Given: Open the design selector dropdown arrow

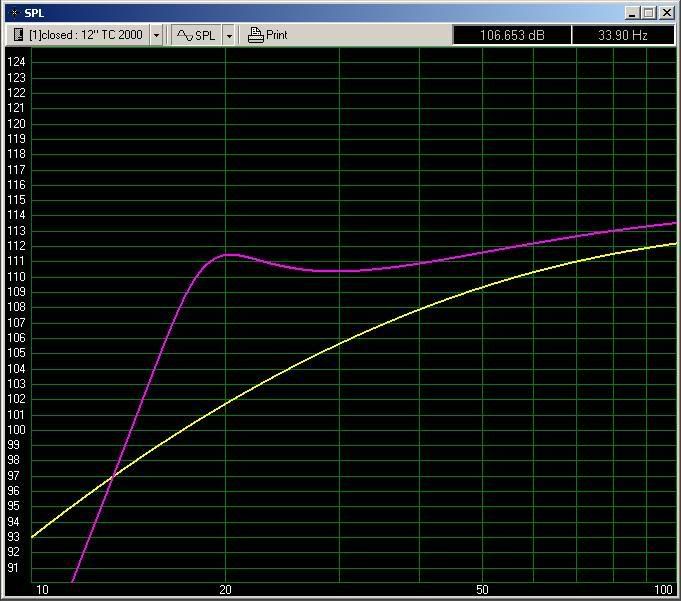Looking at the screenshot, I should point(156,35).
